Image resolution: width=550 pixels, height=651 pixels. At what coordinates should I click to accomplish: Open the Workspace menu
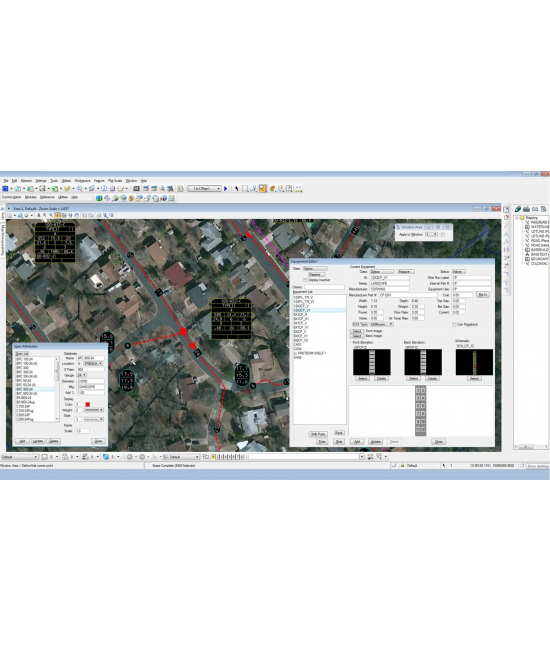(x=82, y=181)
